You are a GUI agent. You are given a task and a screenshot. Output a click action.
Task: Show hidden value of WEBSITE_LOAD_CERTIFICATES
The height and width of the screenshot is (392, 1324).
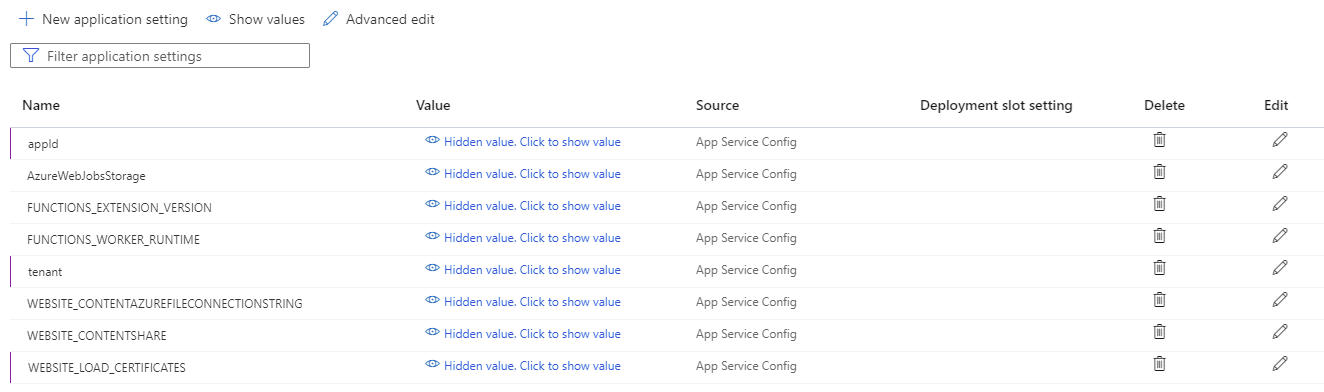[x=523, y=366]
